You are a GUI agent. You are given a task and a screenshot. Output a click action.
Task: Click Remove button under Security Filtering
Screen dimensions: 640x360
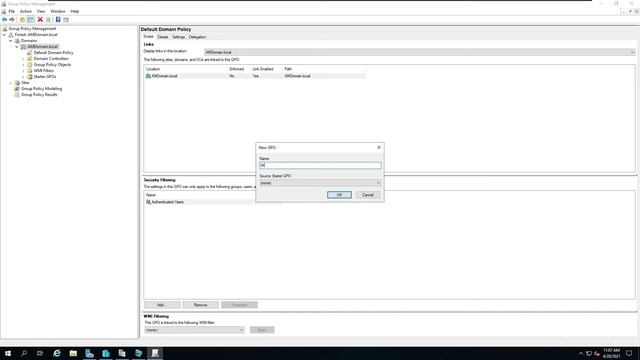(200, 305)
